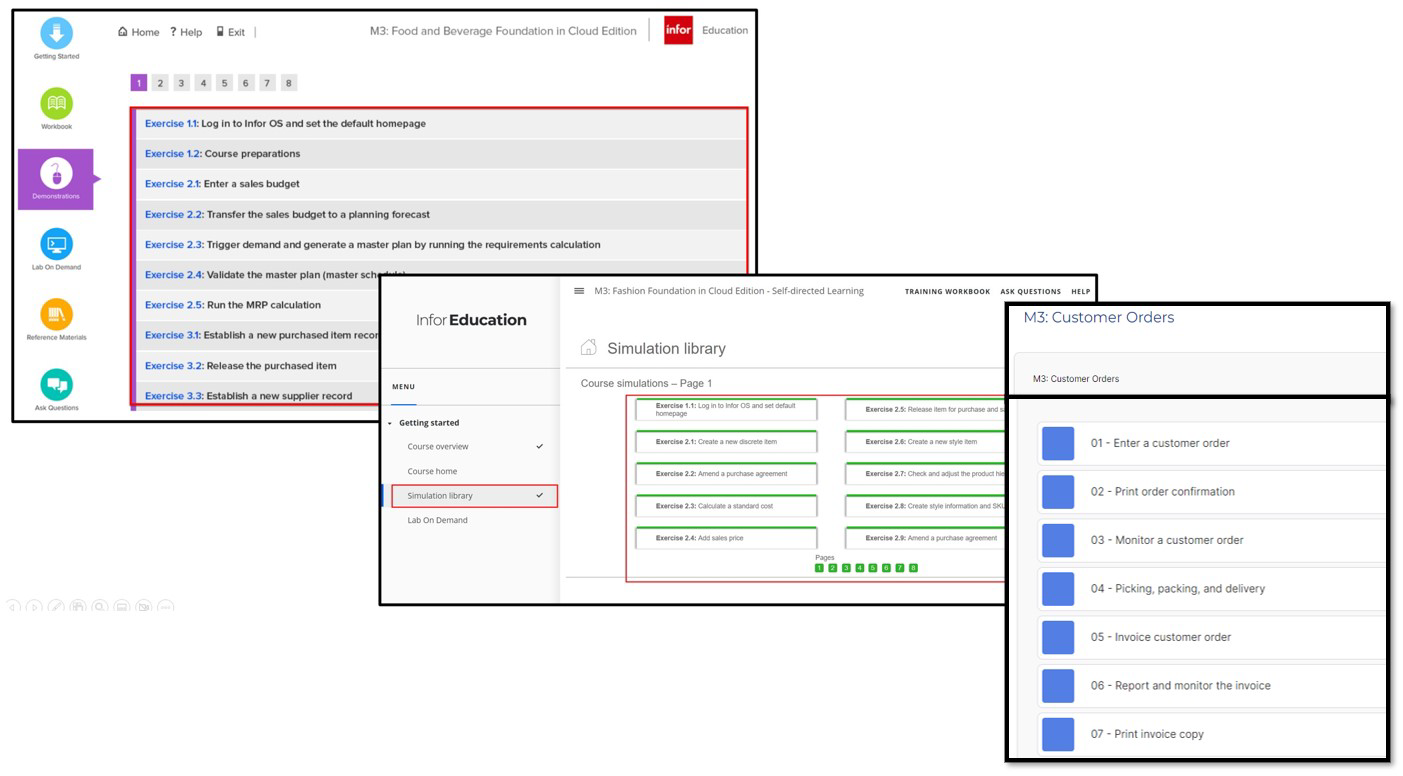This screenshot has height=776, width=1403.
Task: Open Exercise 2.3: Calculate a standard cost
Action: (726, 506)
